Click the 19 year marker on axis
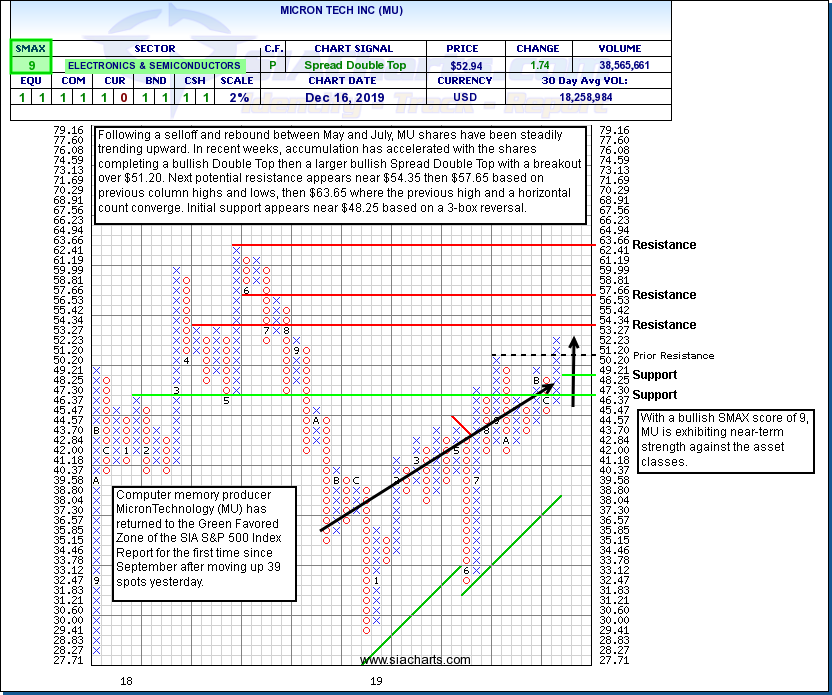The height and width of the screenshot is (695, 832). coord(376,681)
